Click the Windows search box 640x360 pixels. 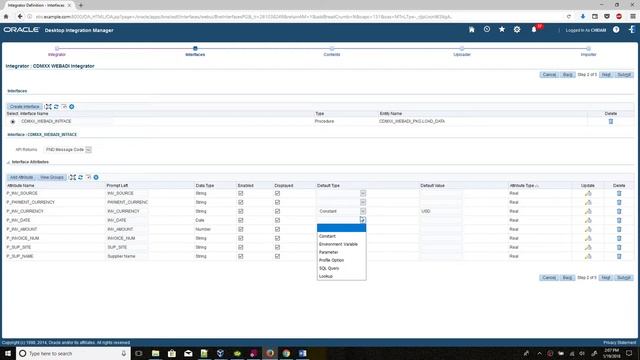click(x=73, y=353)
